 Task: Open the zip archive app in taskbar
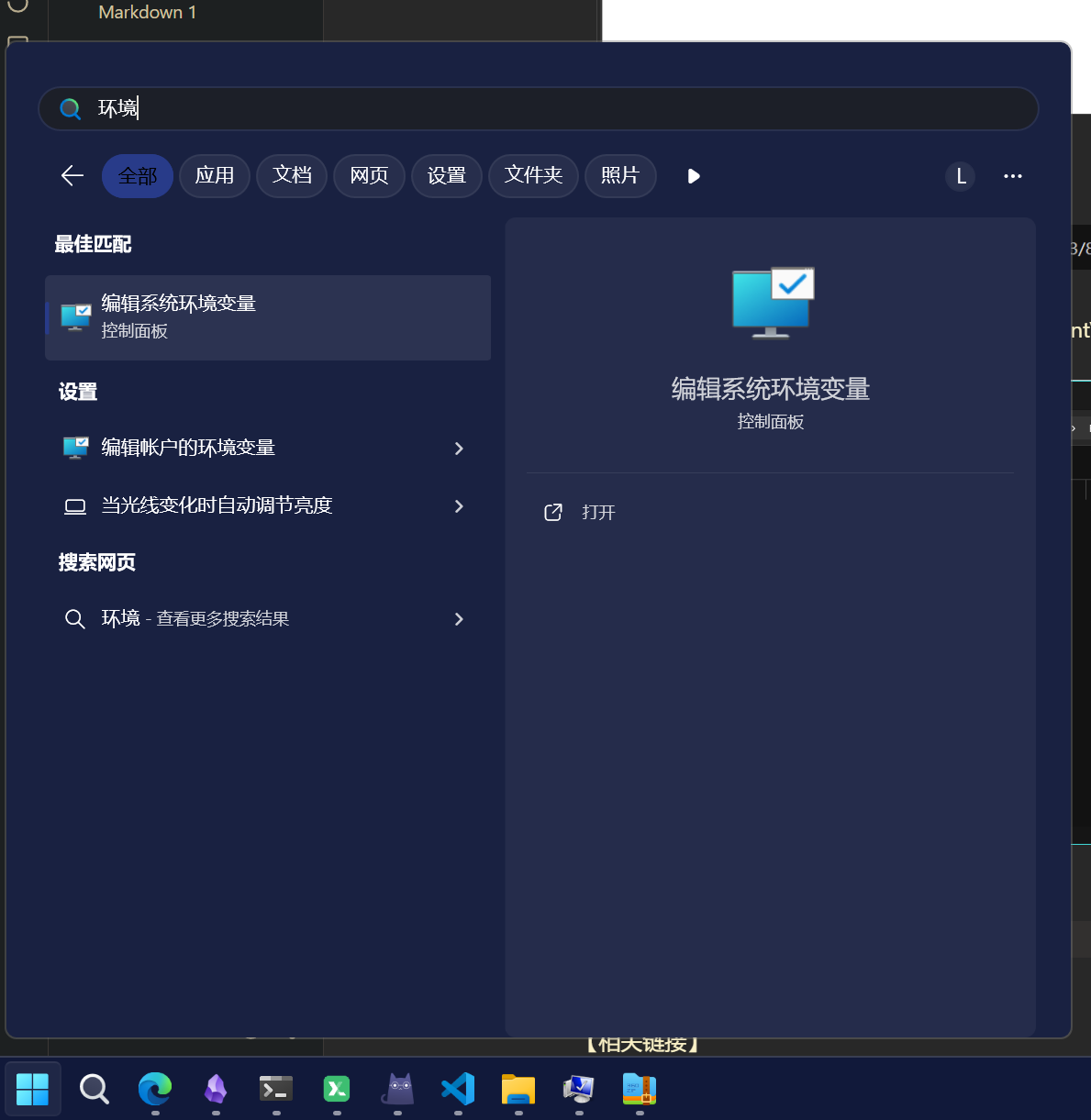[640, 1089]
